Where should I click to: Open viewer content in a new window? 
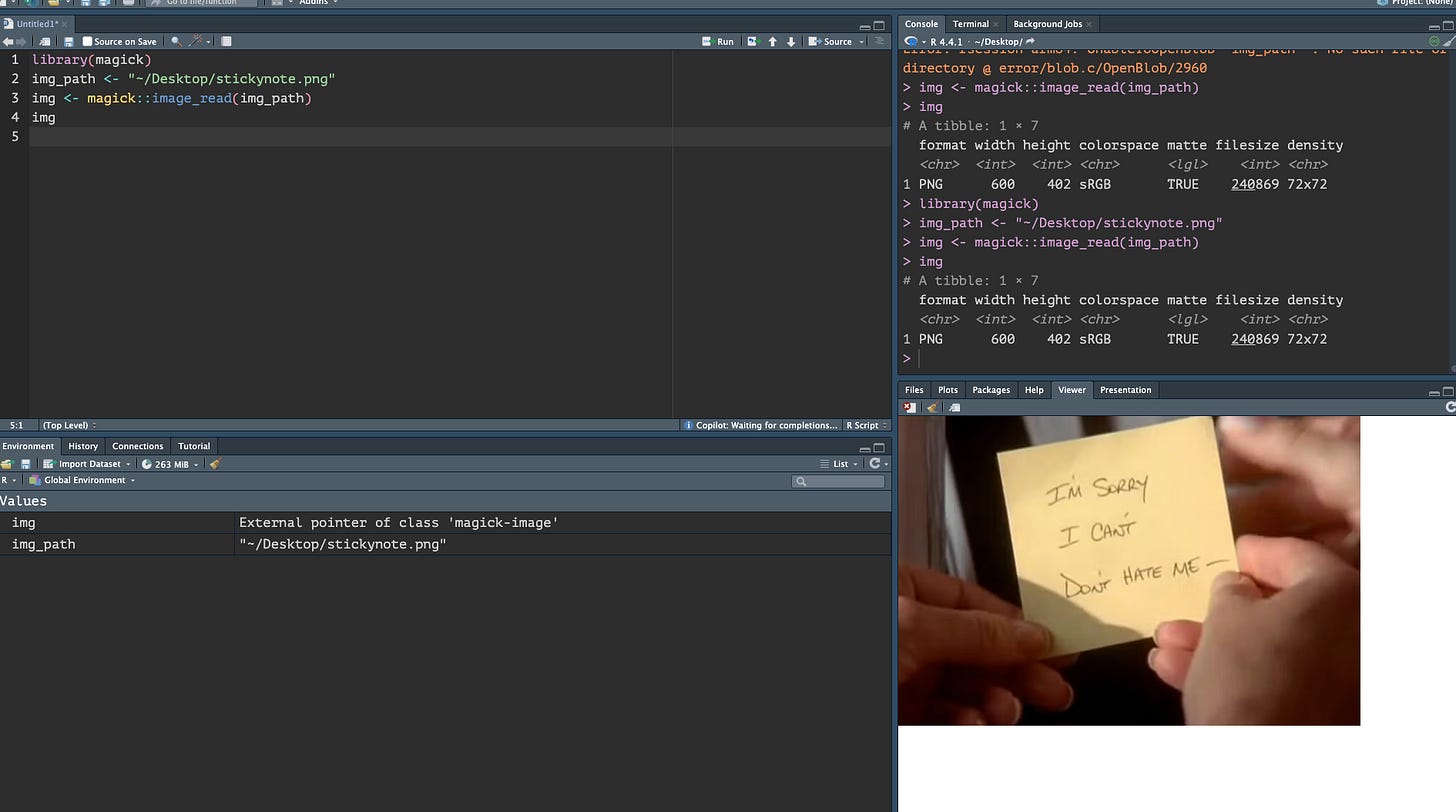point(955,408)
